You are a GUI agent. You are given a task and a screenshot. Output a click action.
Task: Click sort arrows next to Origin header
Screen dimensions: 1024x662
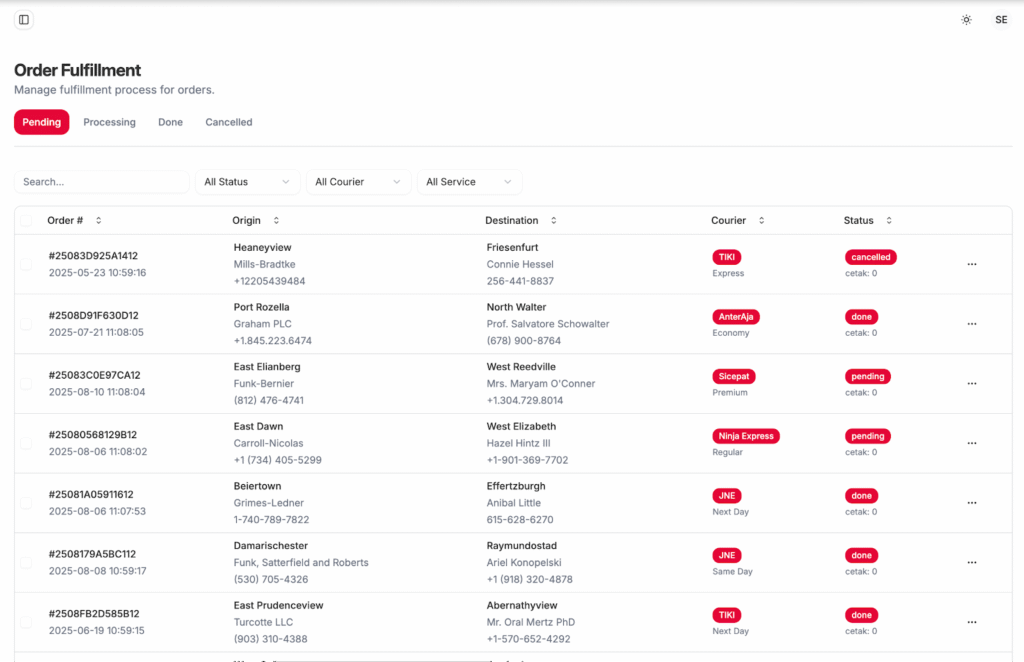click(x=276, y=221)
